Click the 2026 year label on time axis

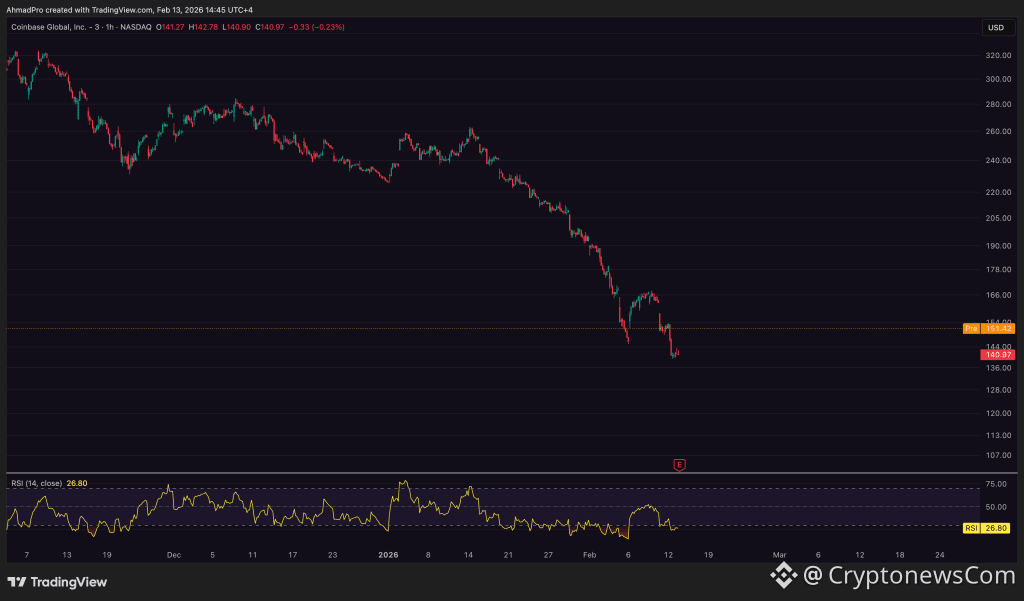388,555
